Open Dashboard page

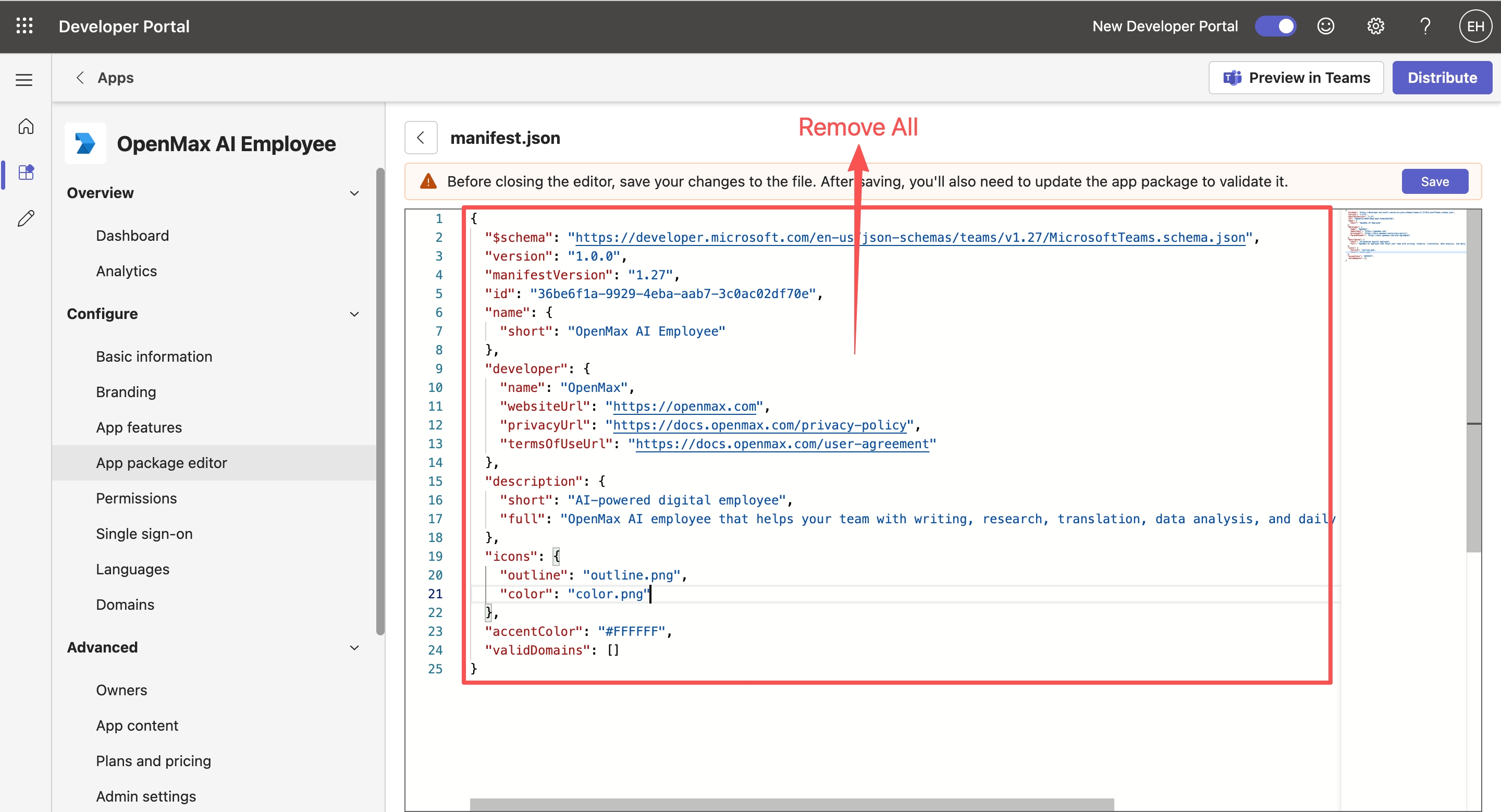pyautogui.click(x=132, y=236)
